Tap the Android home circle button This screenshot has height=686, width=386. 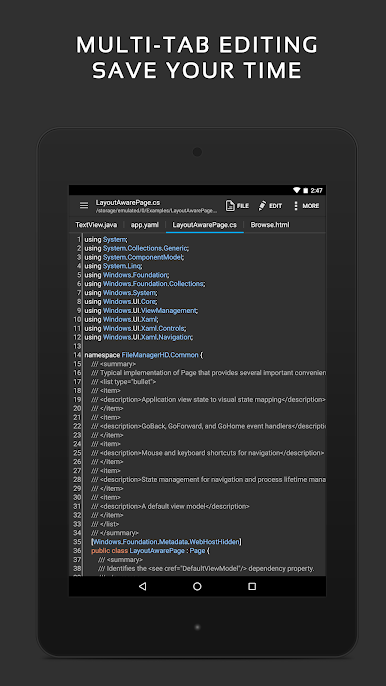point(197,586)
